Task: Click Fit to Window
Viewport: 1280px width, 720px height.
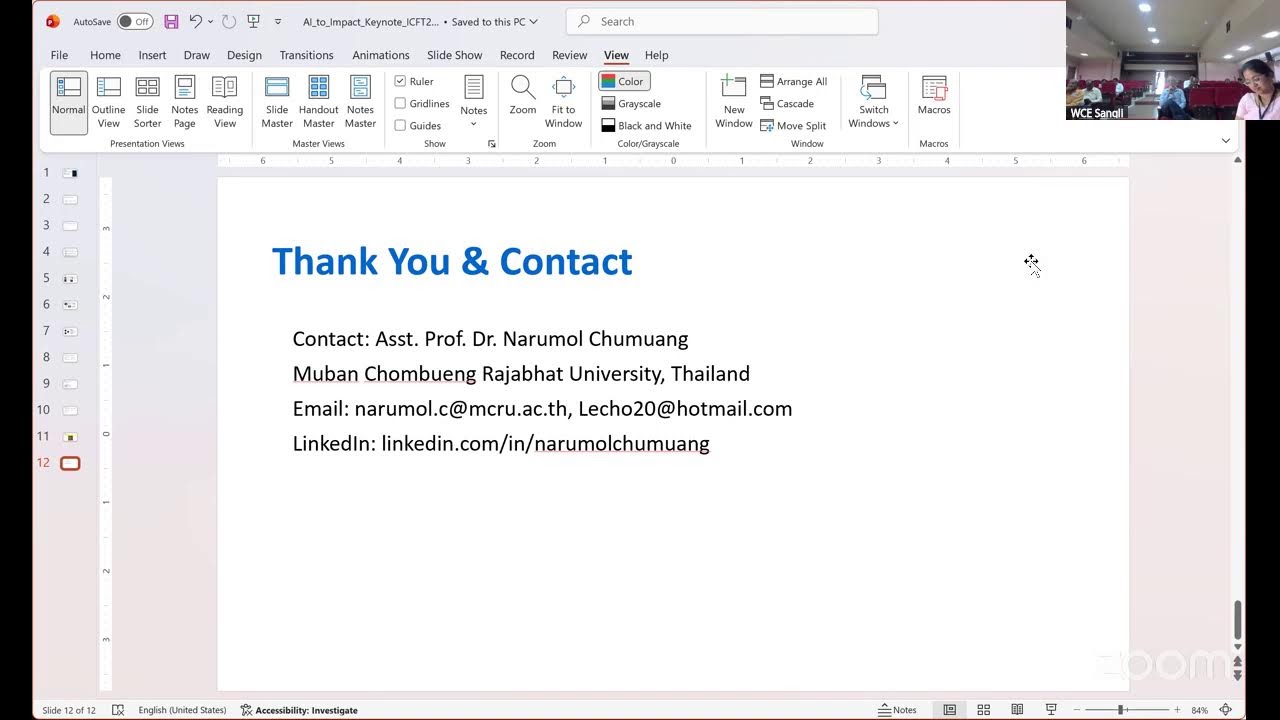Action: [x=563, y=103]
